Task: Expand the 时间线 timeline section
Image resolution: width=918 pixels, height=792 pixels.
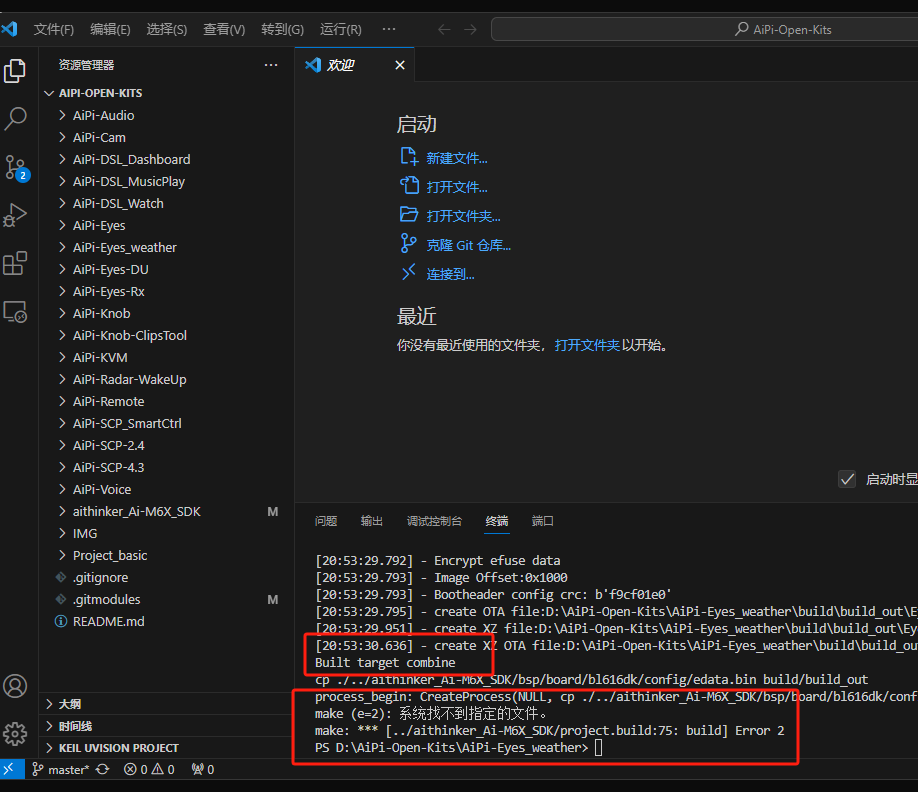Action: pyautogui.click(x=49, y=726)
